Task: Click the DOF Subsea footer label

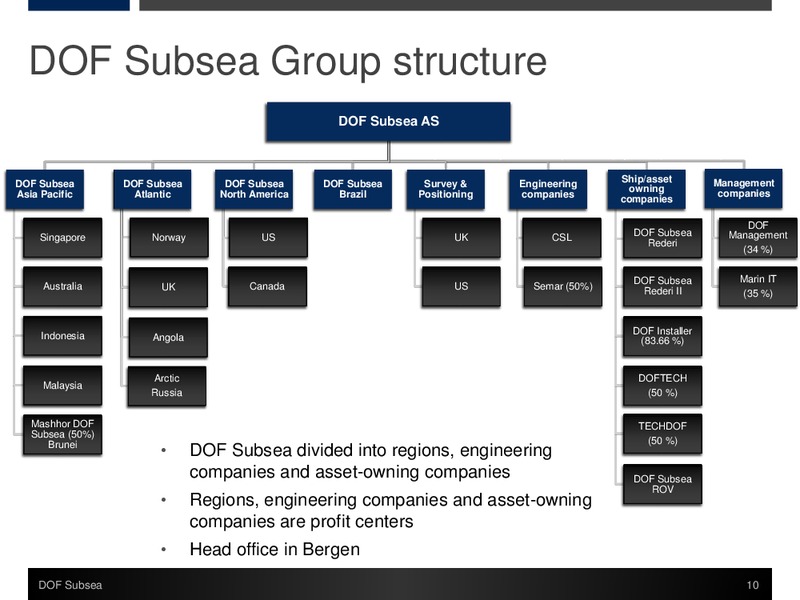Action: [x=70, y=585]
